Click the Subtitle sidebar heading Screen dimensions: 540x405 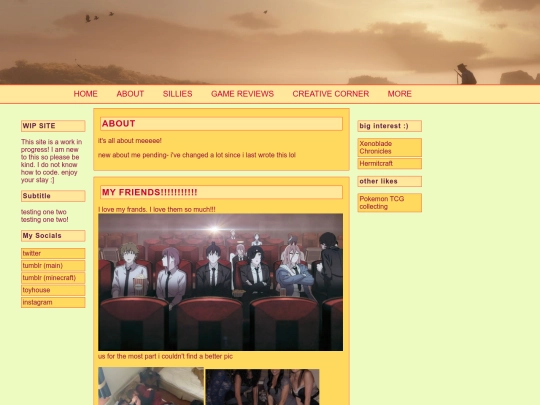[53, 196]
